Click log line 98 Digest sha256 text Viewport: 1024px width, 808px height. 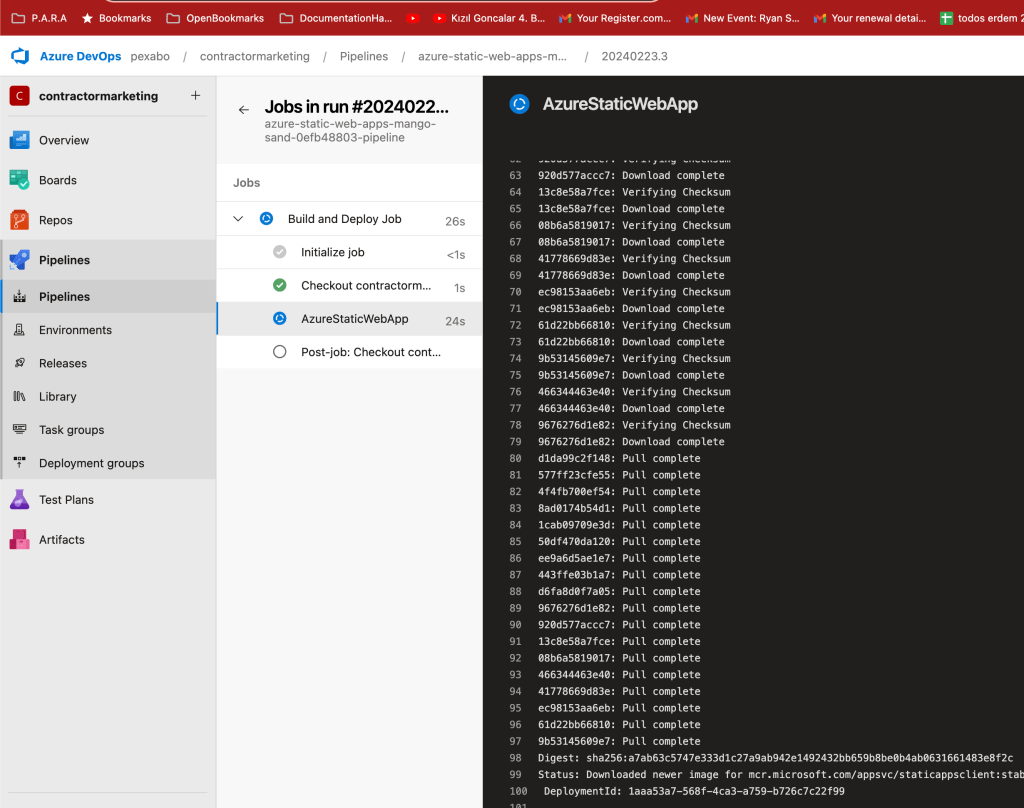pos(775,758)
